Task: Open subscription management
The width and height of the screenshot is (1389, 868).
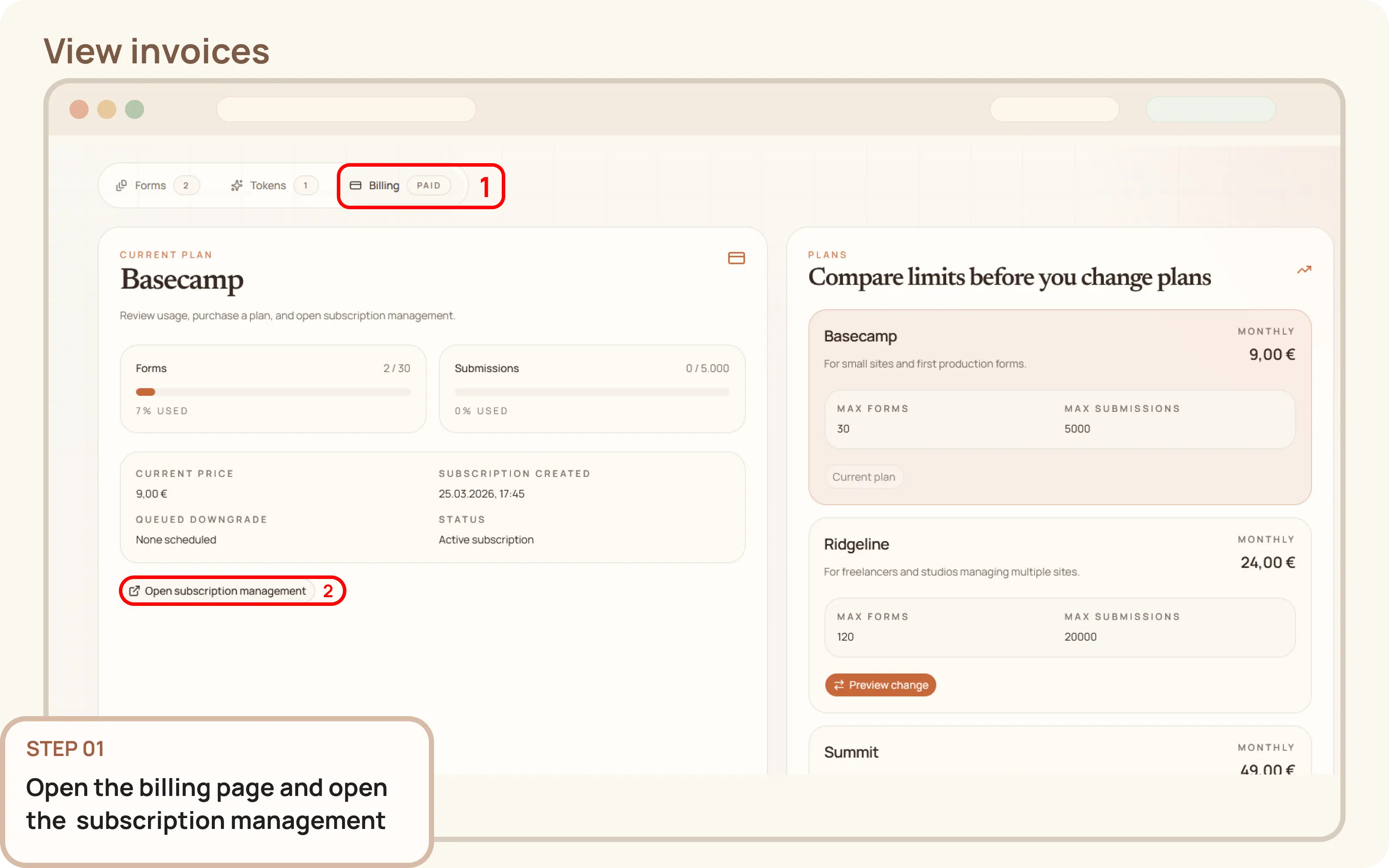Action: (x=225, y=591)
